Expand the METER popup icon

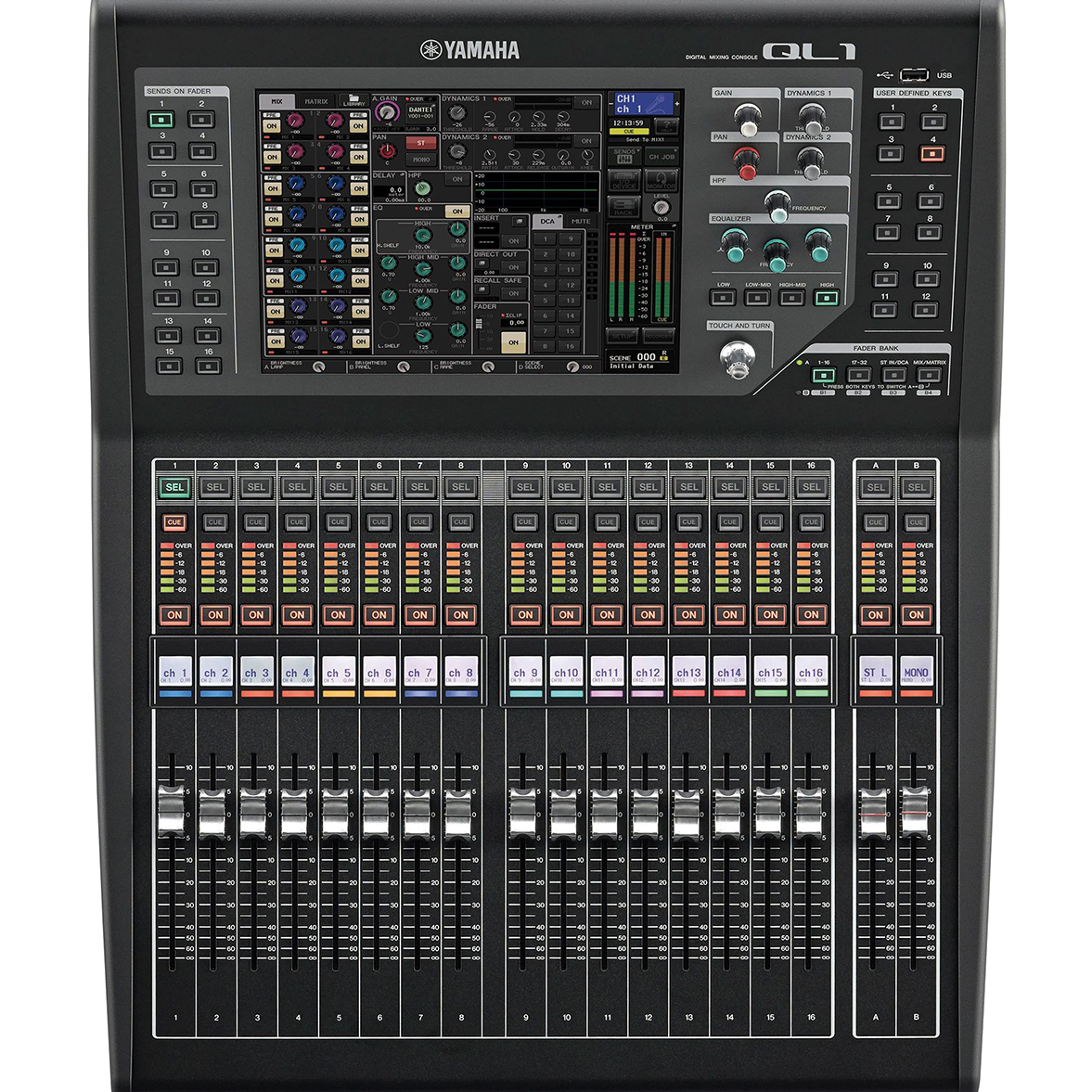pyautogui.click(x=674, y=225)
